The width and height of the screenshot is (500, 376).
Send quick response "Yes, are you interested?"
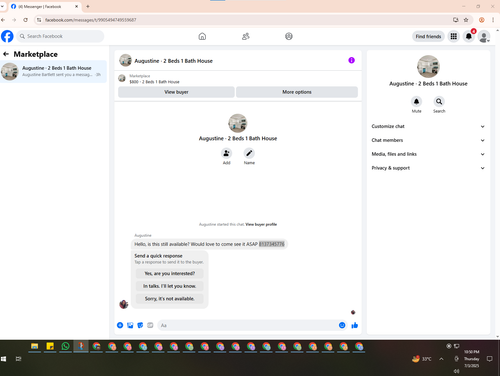(170, 273)
